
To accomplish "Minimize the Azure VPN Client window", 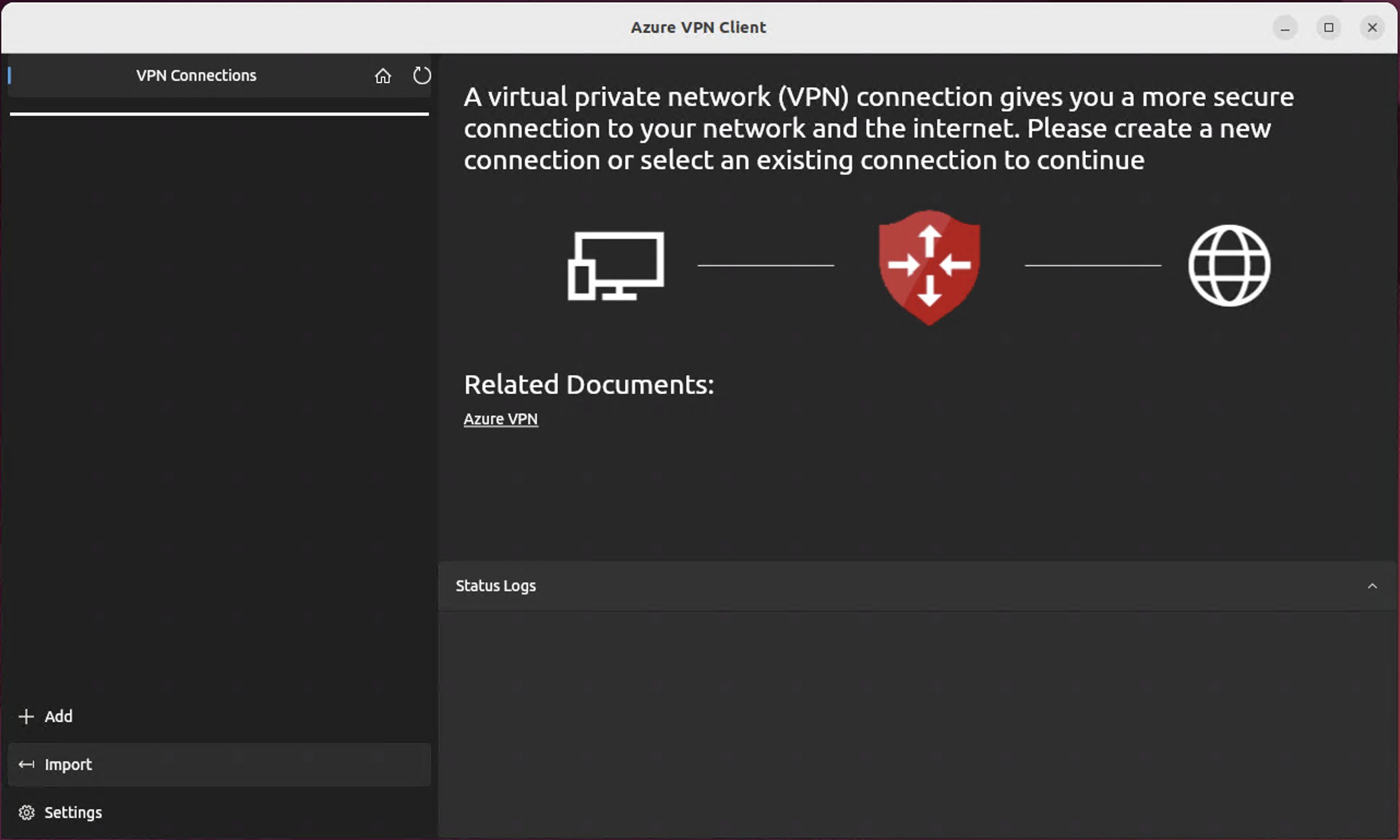I will tap(1285, 27).
